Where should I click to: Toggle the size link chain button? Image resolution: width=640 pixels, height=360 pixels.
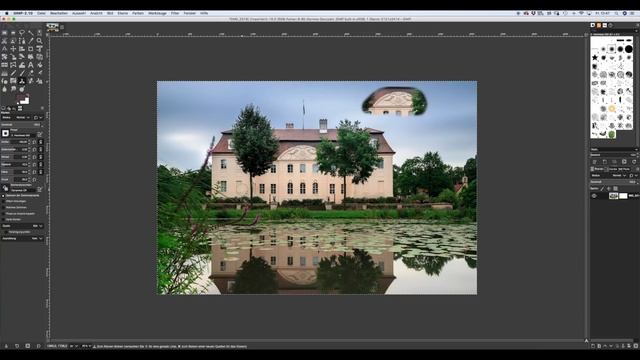40,142
